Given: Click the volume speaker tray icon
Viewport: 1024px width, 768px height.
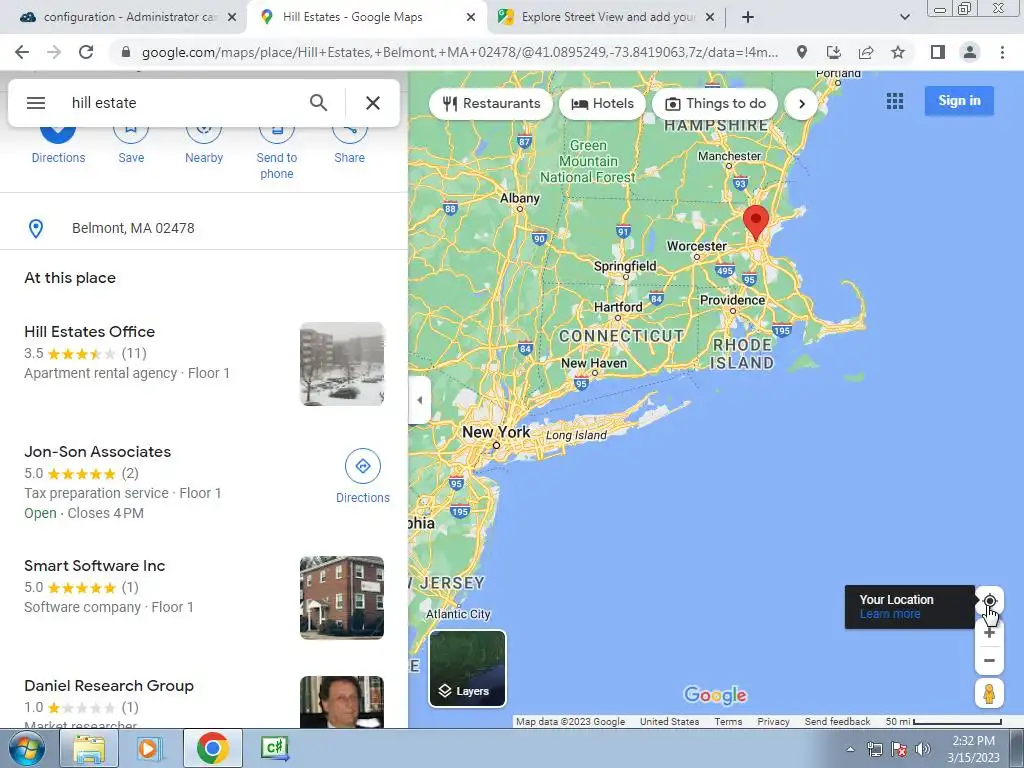Looking at the screenshot, I should (922, 749).
